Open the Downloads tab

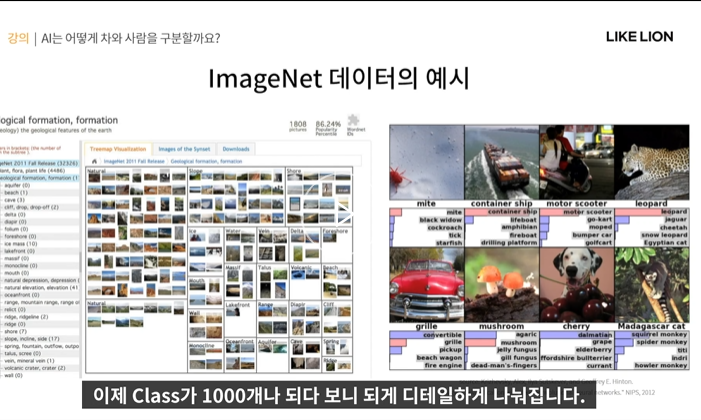[x=236, y=149]
